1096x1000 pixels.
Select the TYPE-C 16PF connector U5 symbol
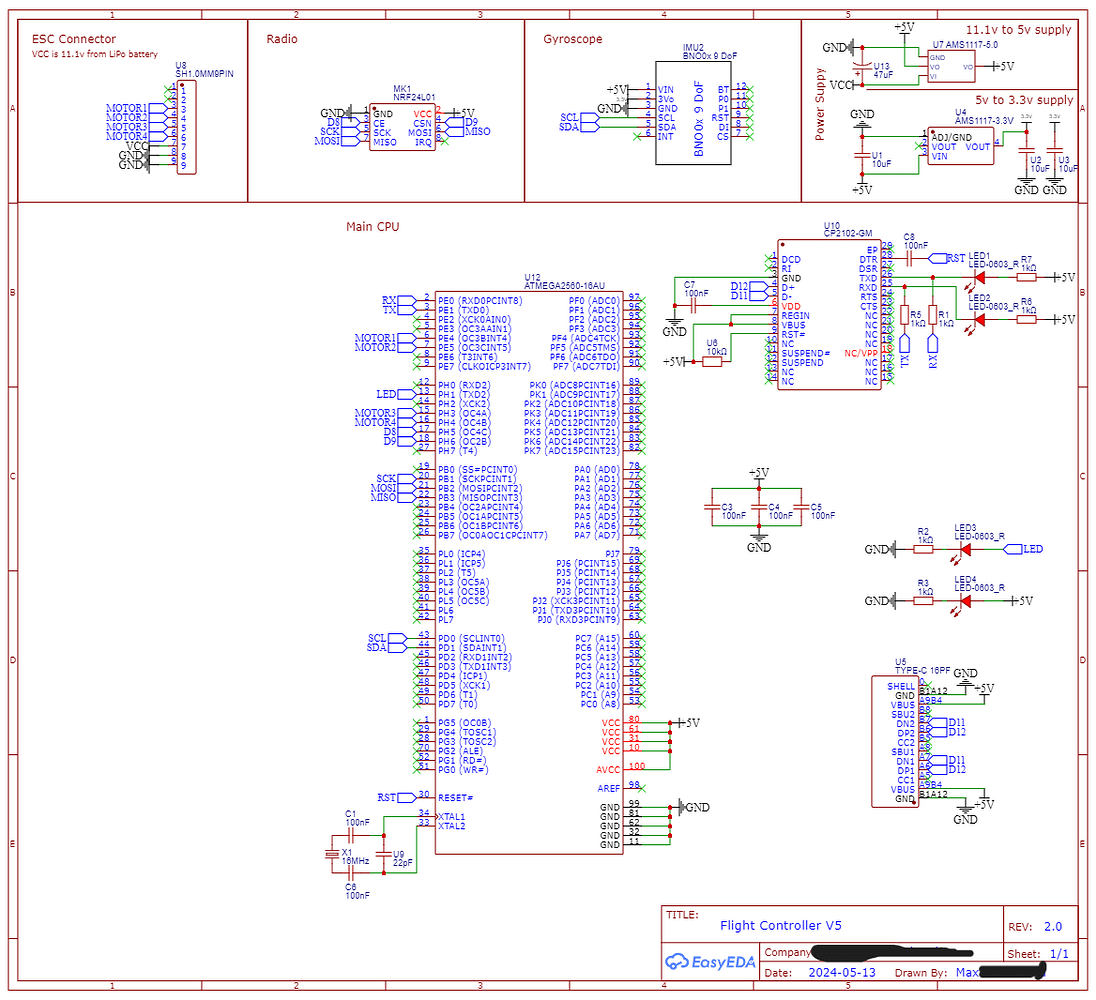(x=895, y=740)
